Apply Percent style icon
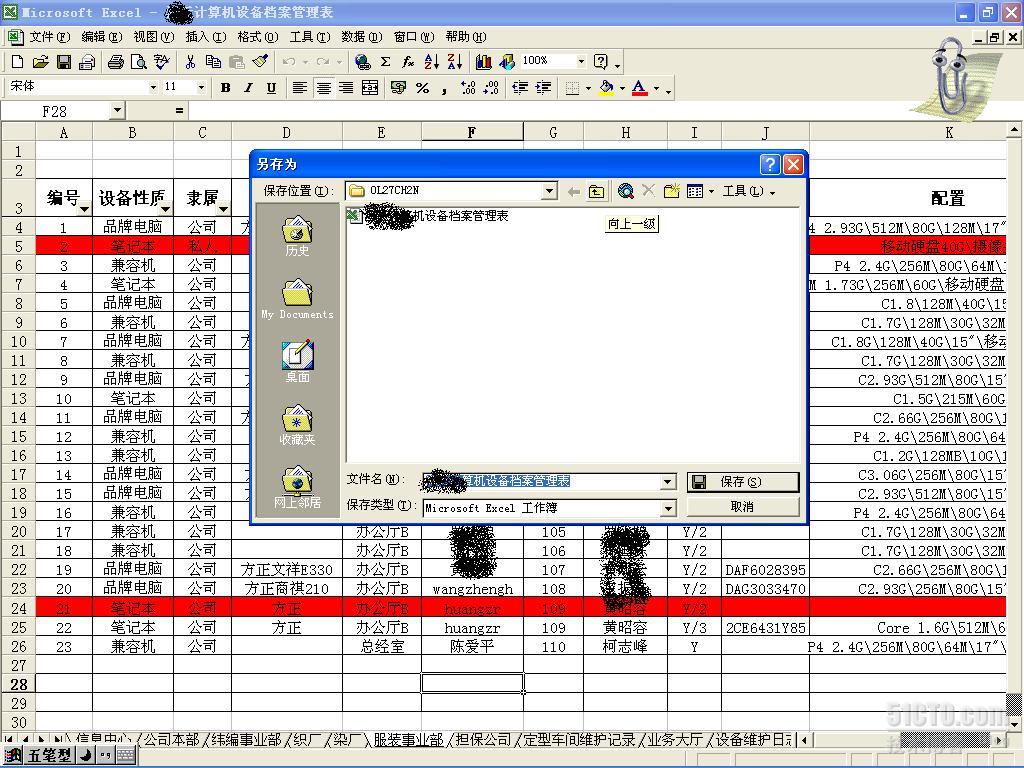The width and height of the screenshot is (1024, 768). (x=423, y=88)
